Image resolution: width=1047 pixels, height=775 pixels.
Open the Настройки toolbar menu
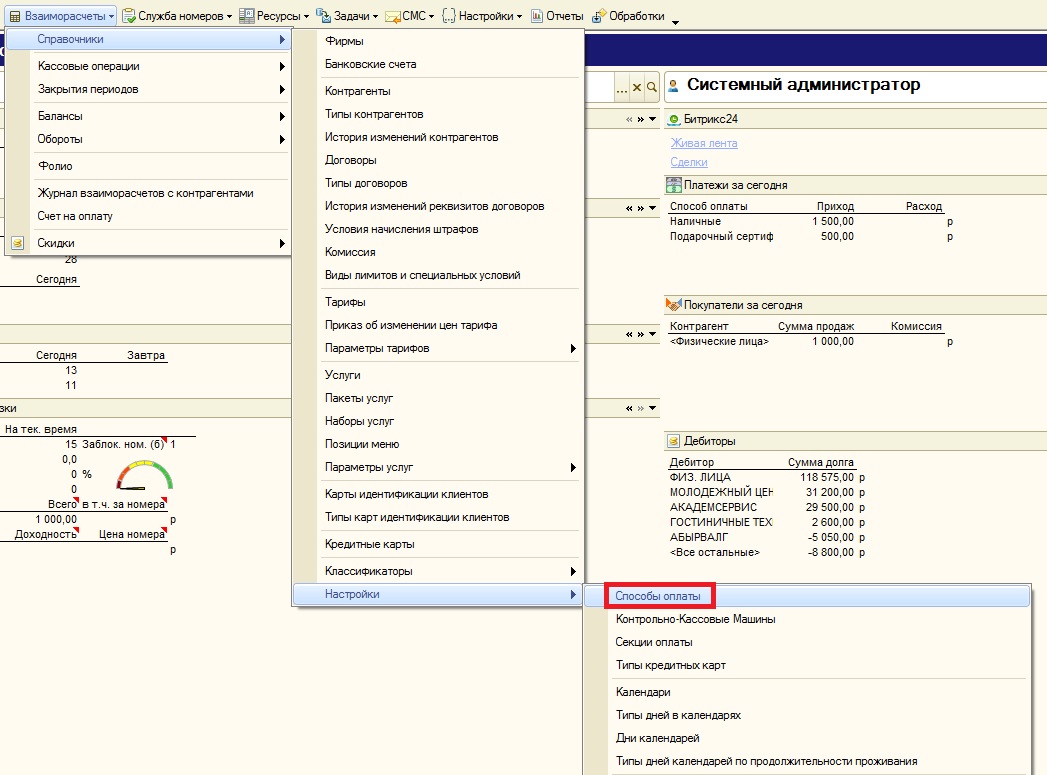[482, 16]
